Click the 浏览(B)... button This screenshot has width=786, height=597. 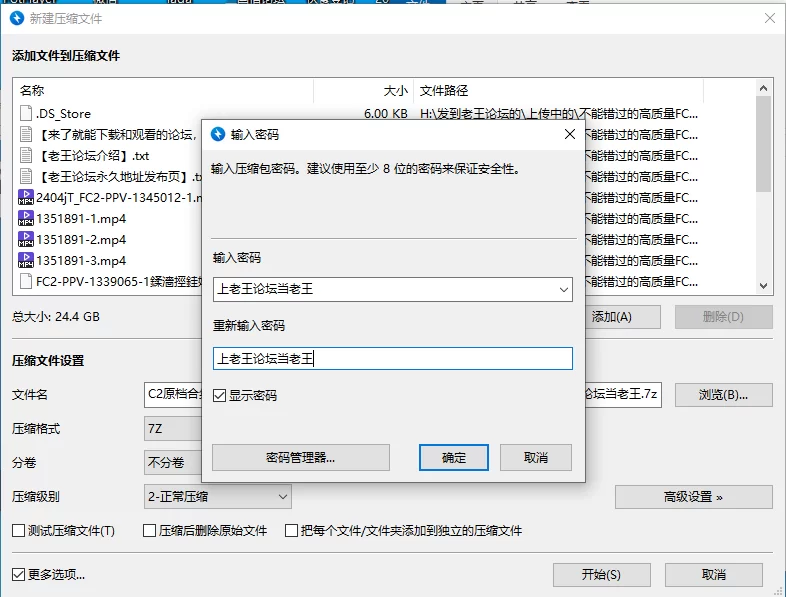[x=723, y=395]
